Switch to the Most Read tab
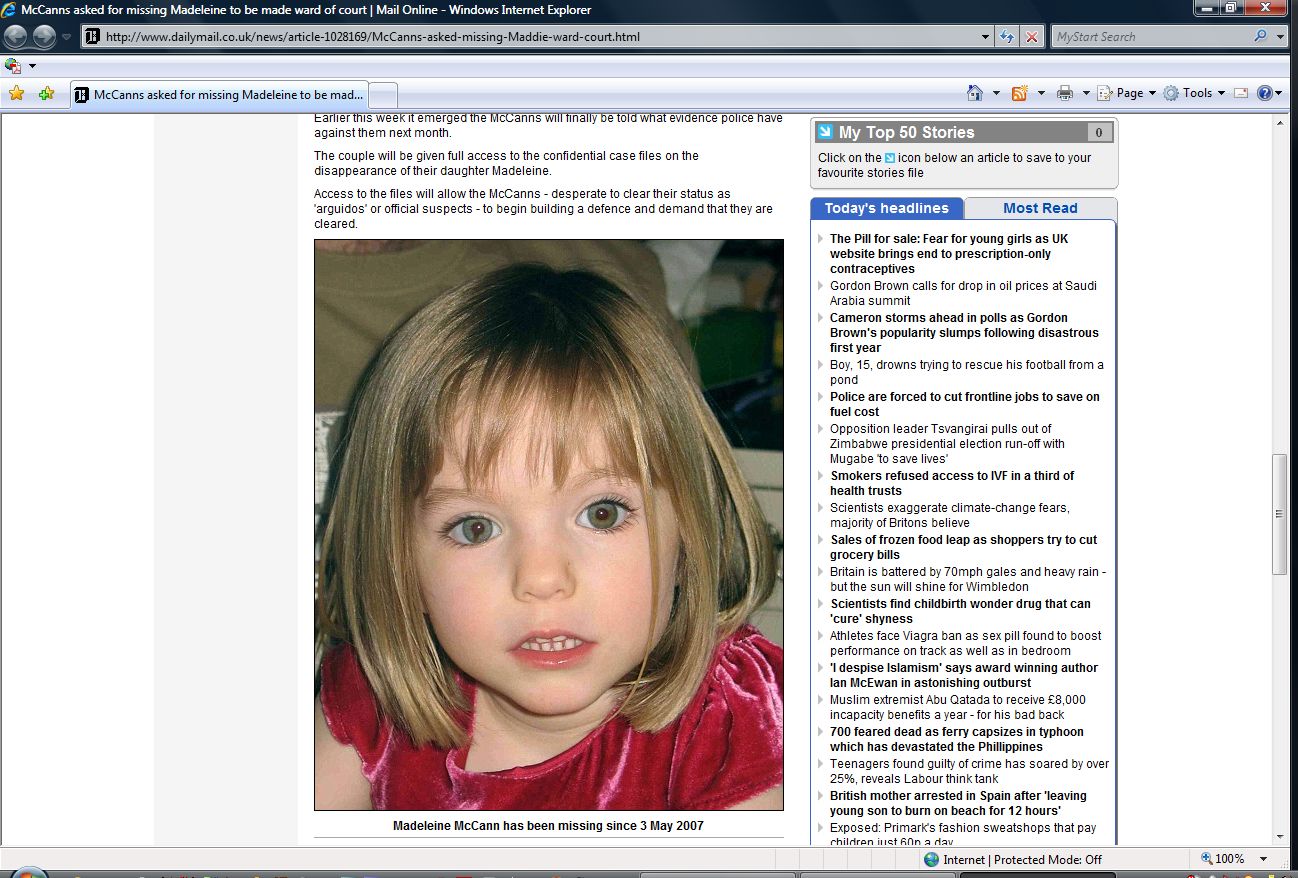The width and height of the screenshot is (1298, 878). tap(1040, 208)
